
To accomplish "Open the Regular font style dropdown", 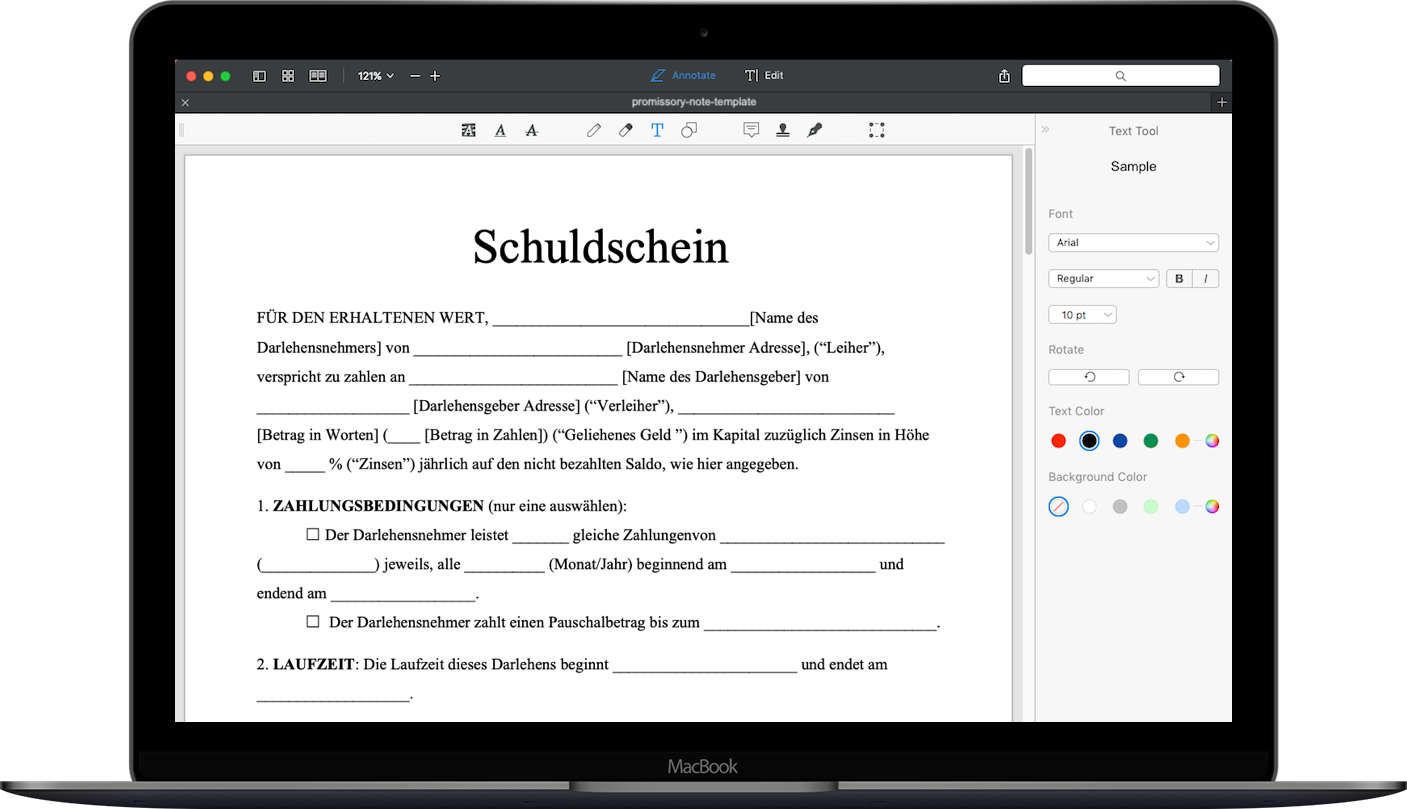I will (1103, 279).
